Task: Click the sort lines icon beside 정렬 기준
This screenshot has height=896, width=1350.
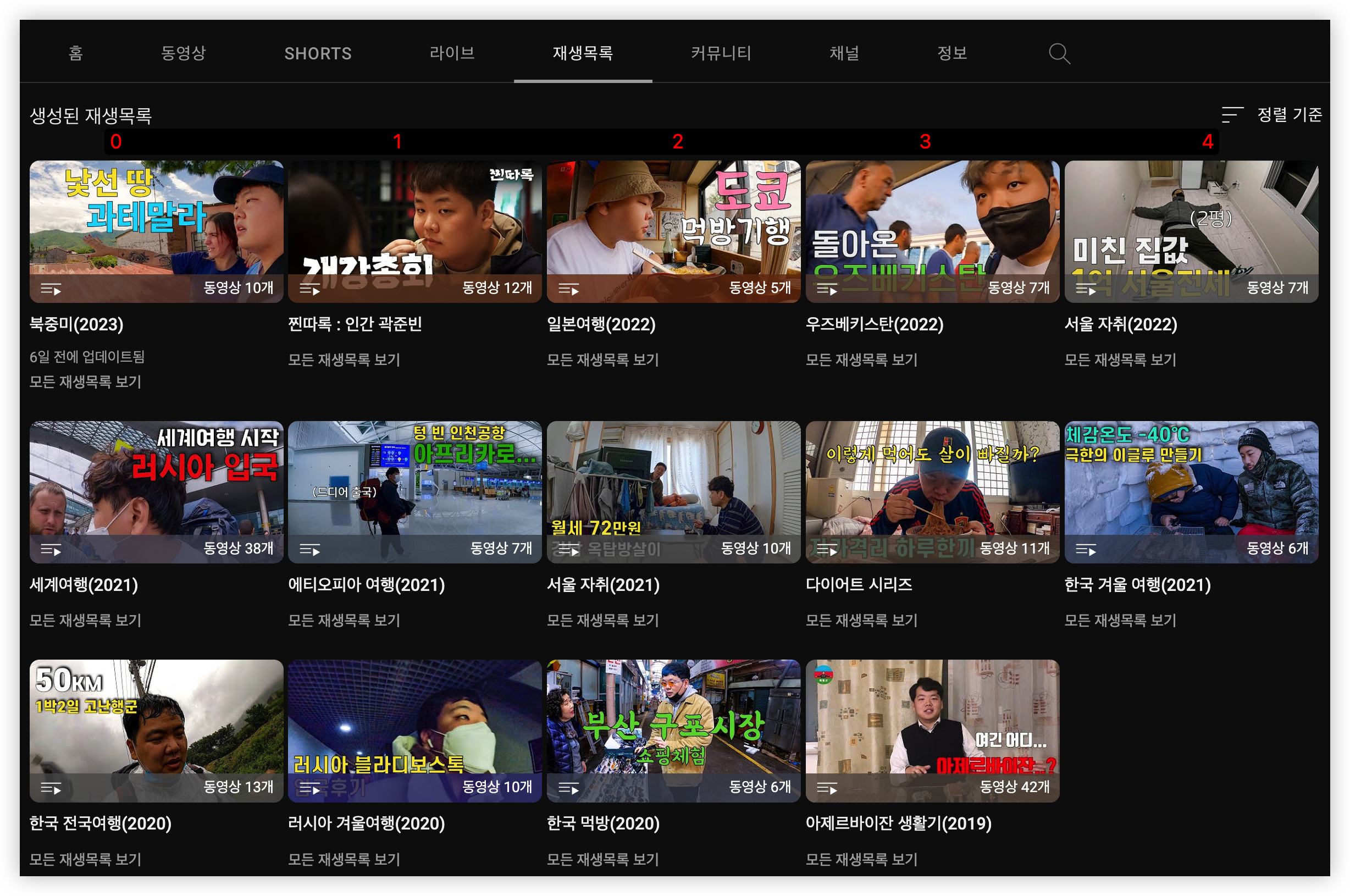Action: [1232, 115]
